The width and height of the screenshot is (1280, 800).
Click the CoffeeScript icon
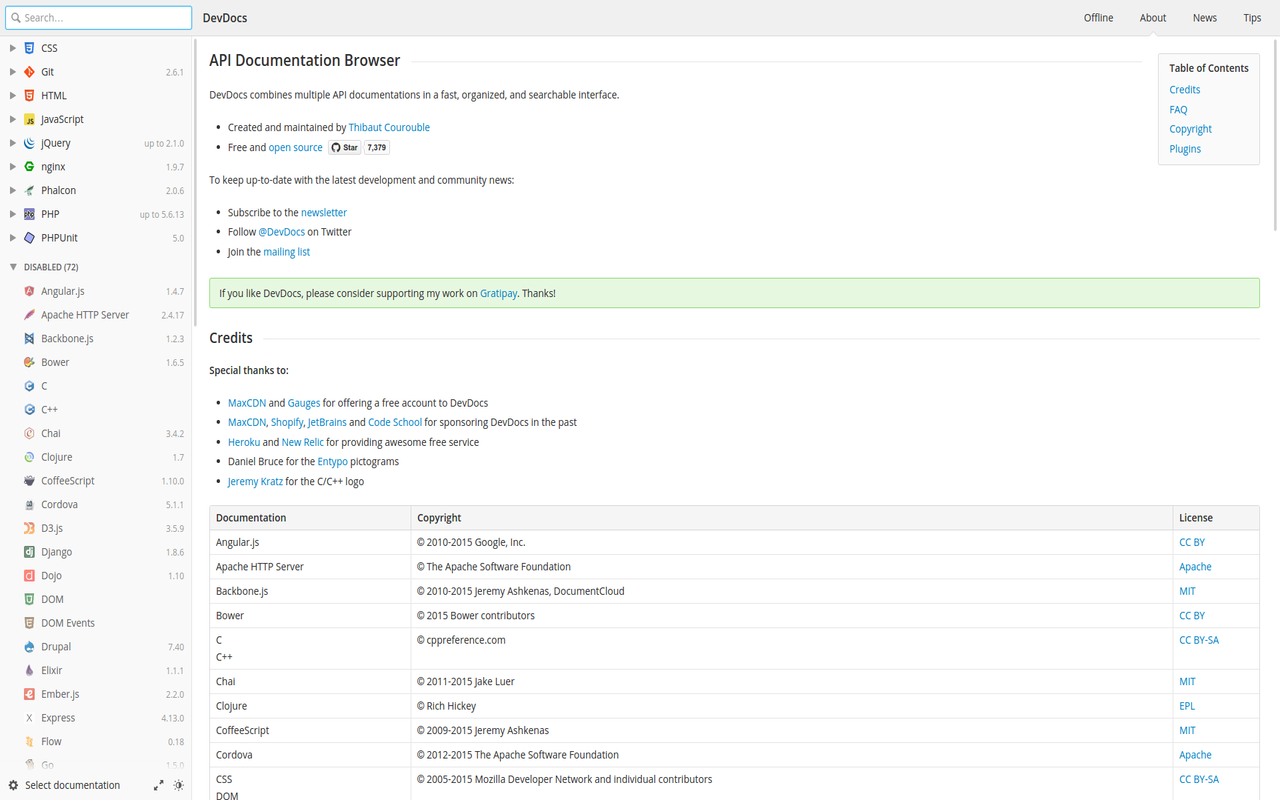point(29,481)
